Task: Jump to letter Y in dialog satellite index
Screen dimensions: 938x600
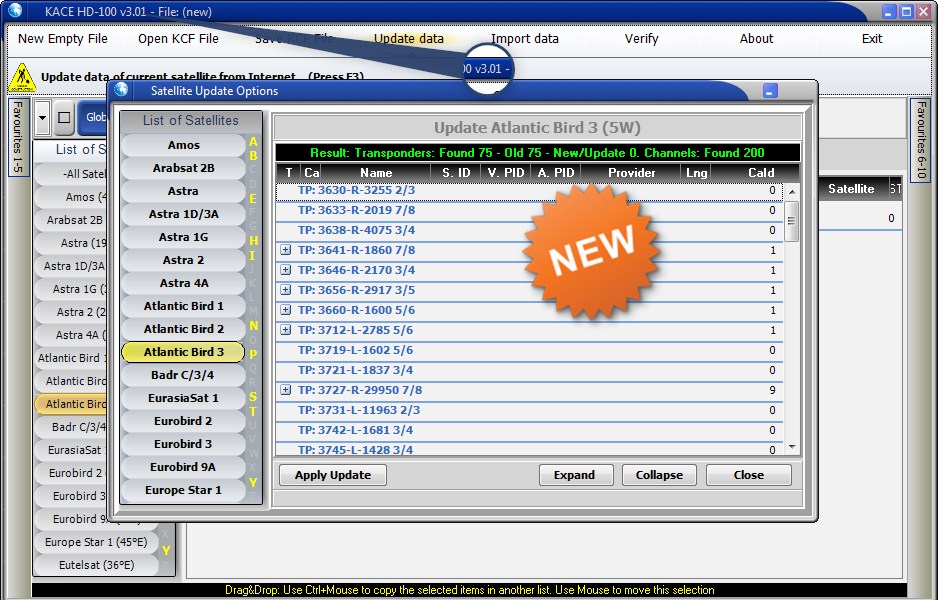Action: [253, 482]
